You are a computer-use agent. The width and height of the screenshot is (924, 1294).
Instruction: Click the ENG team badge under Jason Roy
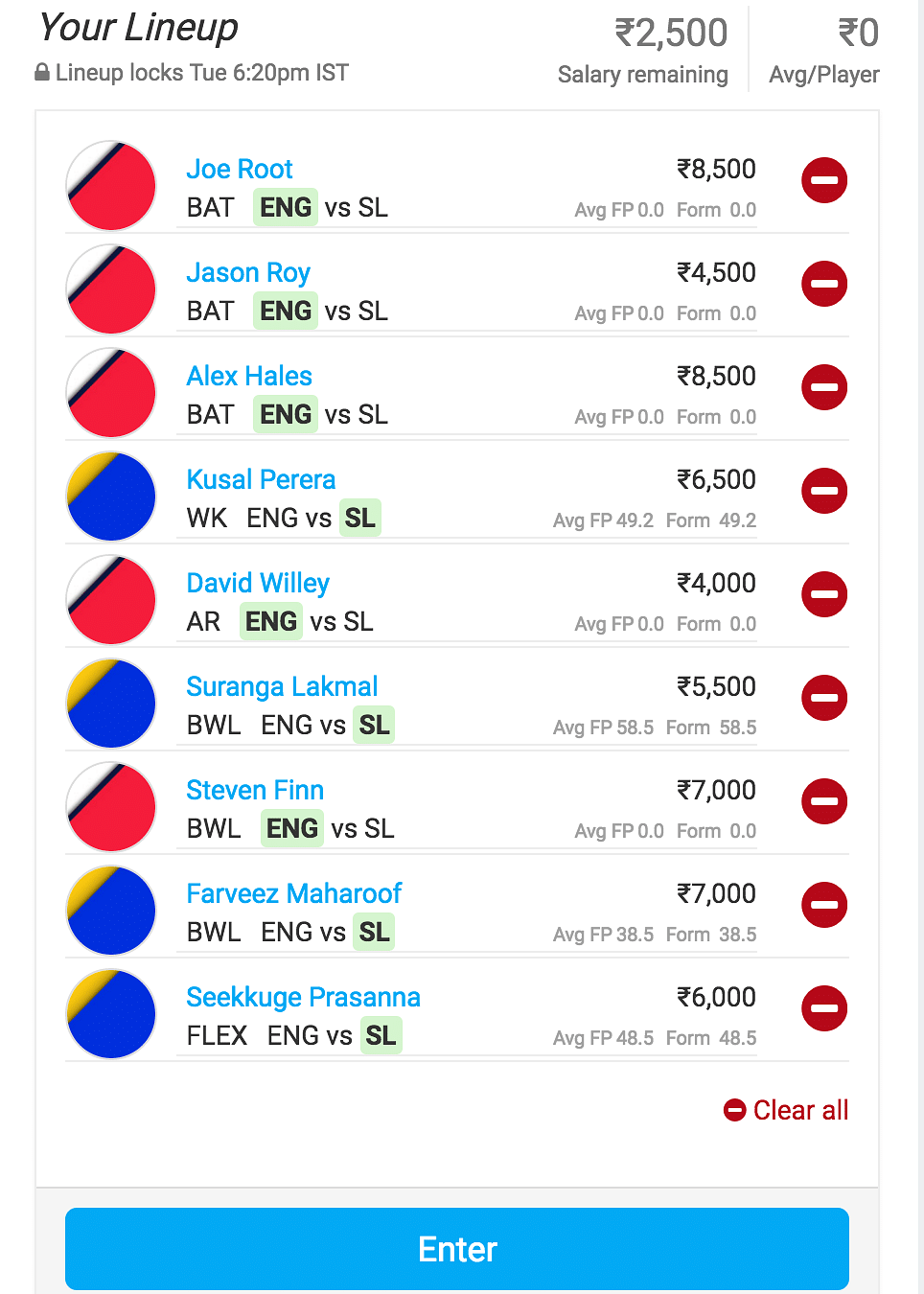pyautogui.click(x=286, y=312)
